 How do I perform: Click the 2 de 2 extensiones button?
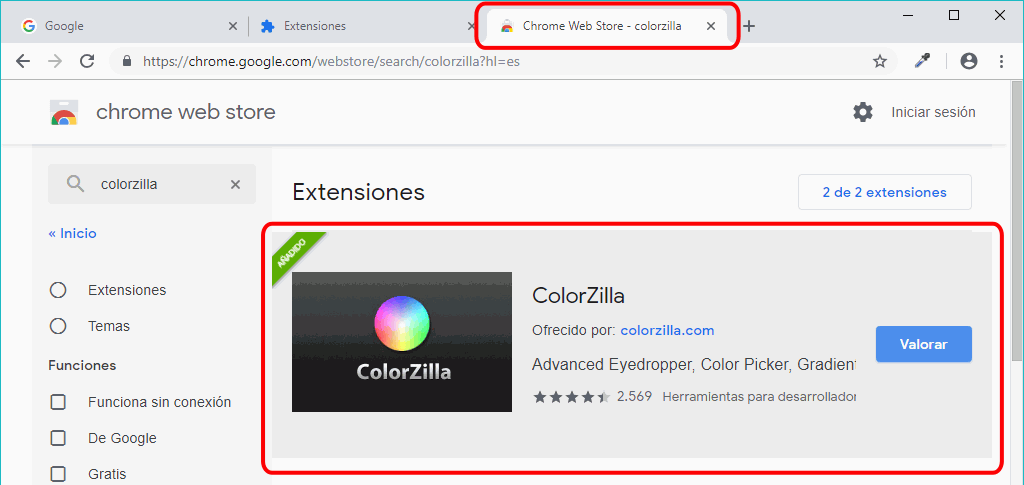pyautogui.click(x=884, y=192)
